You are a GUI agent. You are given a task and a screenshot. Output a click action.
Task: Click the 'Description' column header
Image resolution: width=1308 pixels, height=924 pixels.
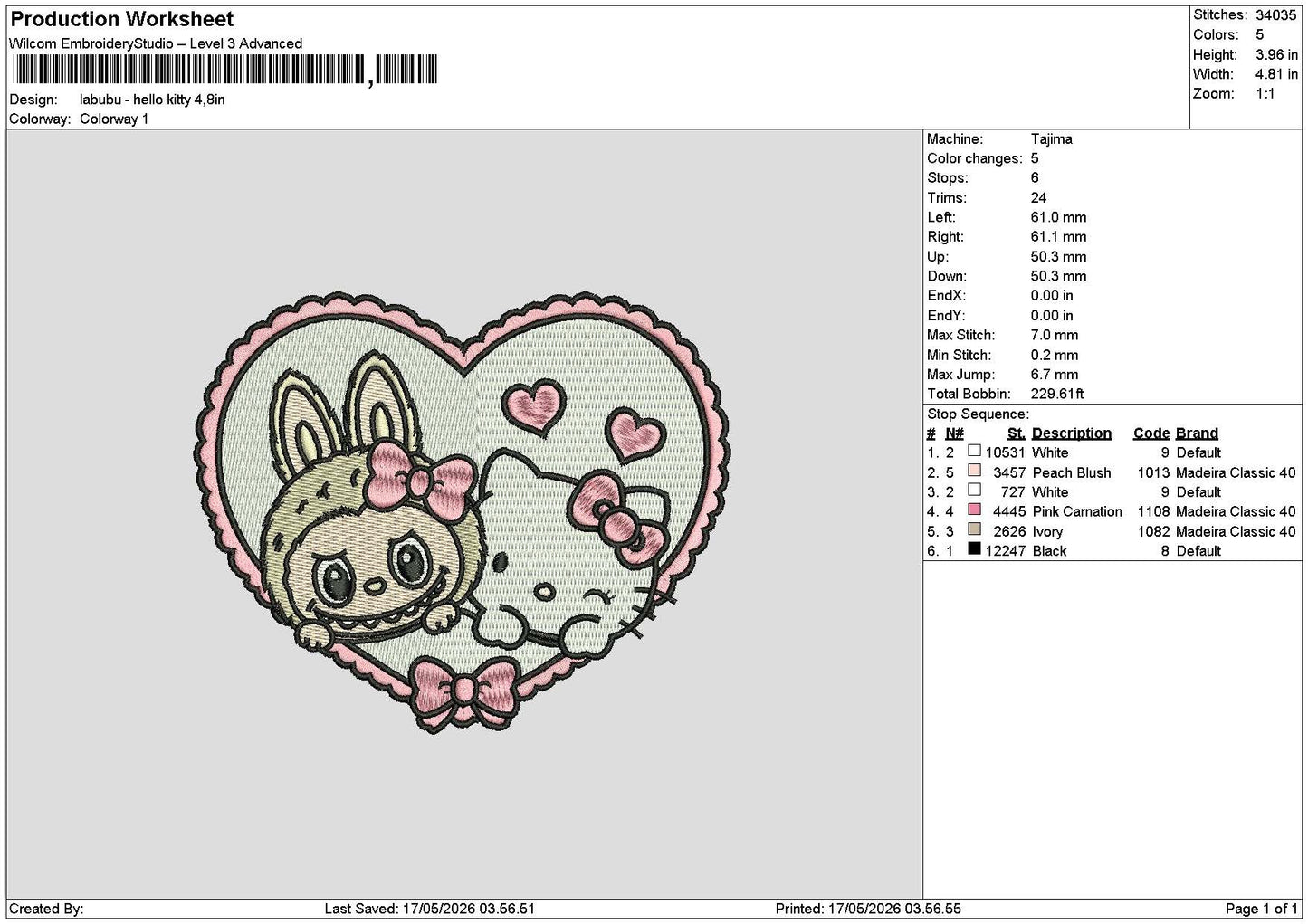coord(1071,433)
